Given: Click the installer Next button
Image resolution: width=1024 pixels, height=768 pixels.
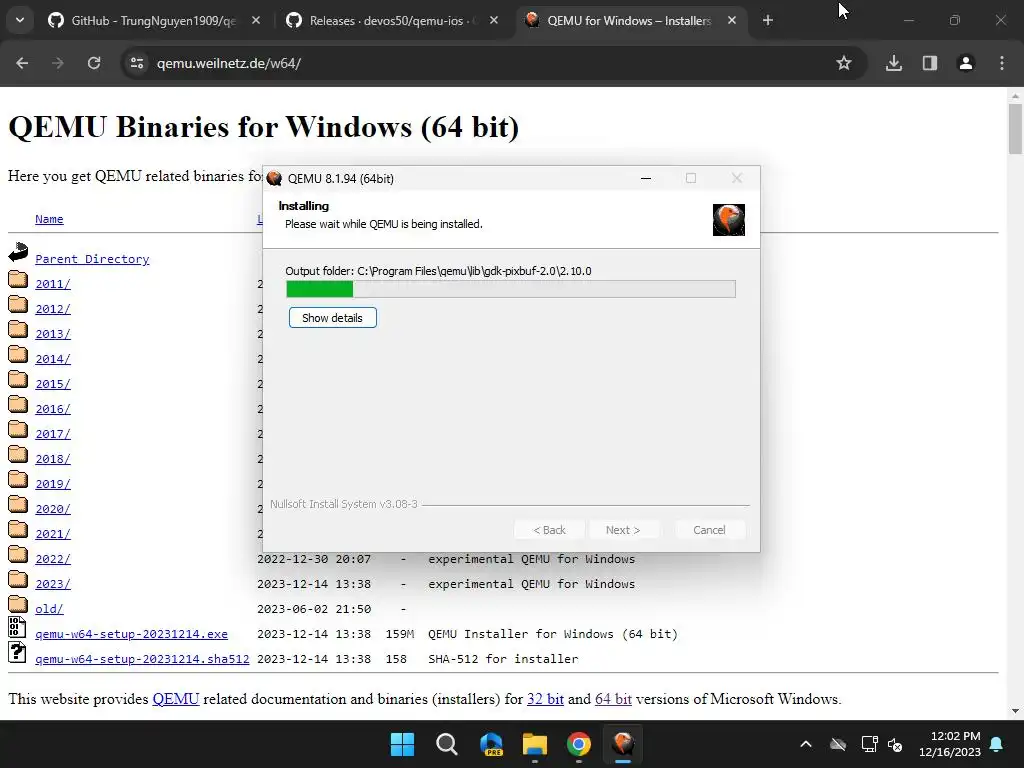Looking at the screenshot, I should pos(623,530).
